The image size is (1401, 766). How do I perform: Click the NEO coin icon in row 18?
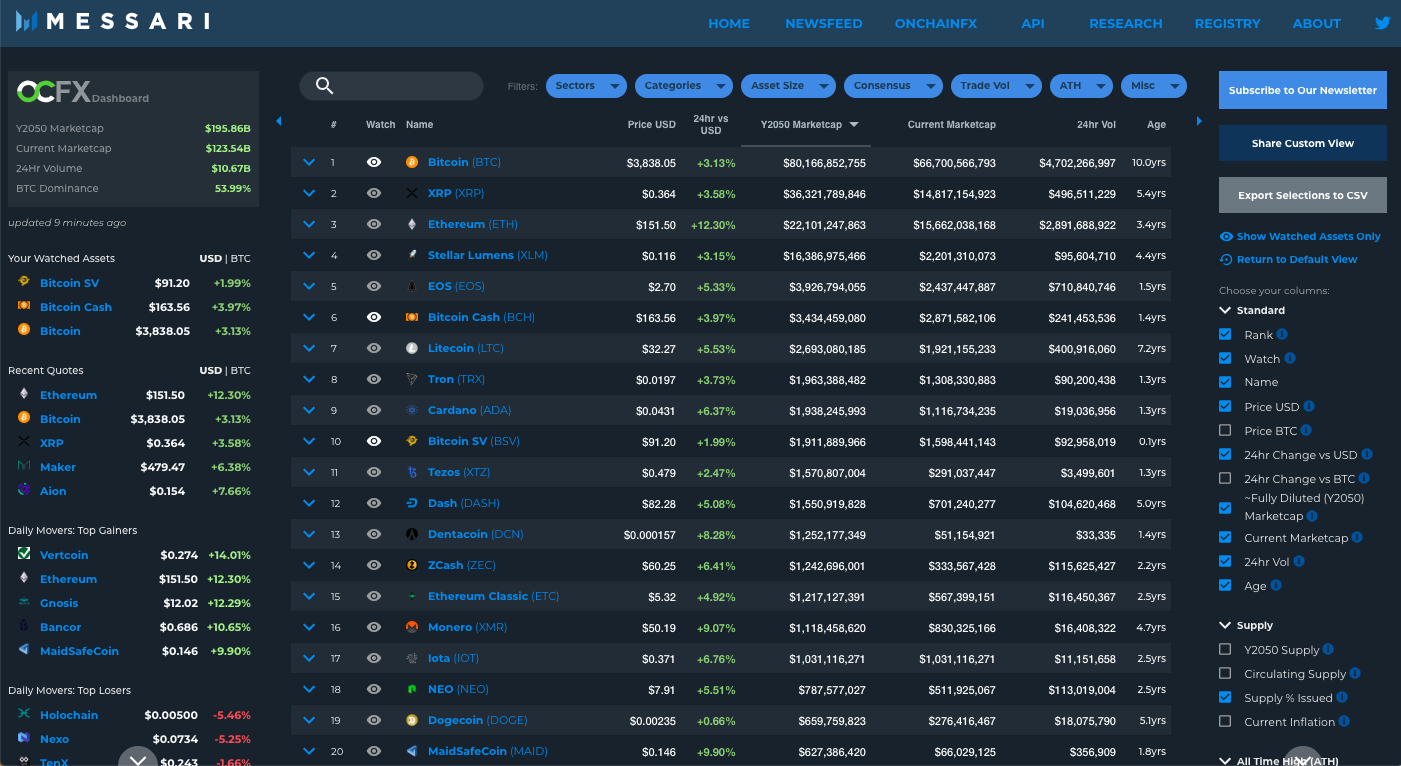point(412,689)
